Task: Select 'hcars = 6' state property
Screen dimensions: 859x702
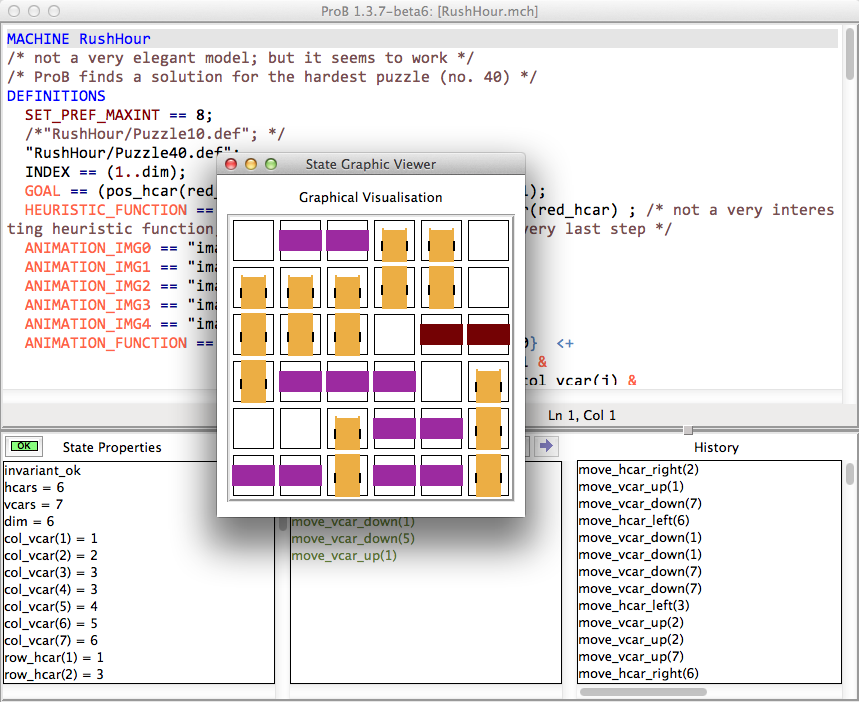Action: [x=35, y=486]
